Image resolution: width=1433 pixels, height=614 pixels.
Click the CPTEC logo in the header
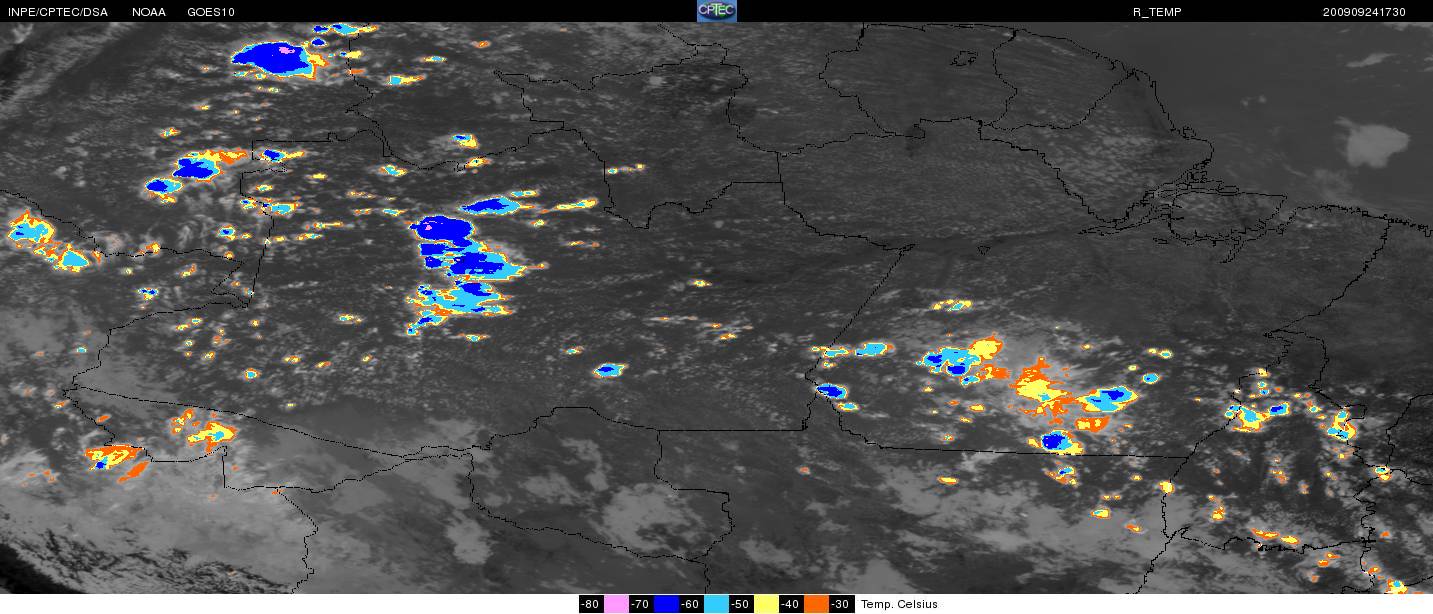point(716,11)
